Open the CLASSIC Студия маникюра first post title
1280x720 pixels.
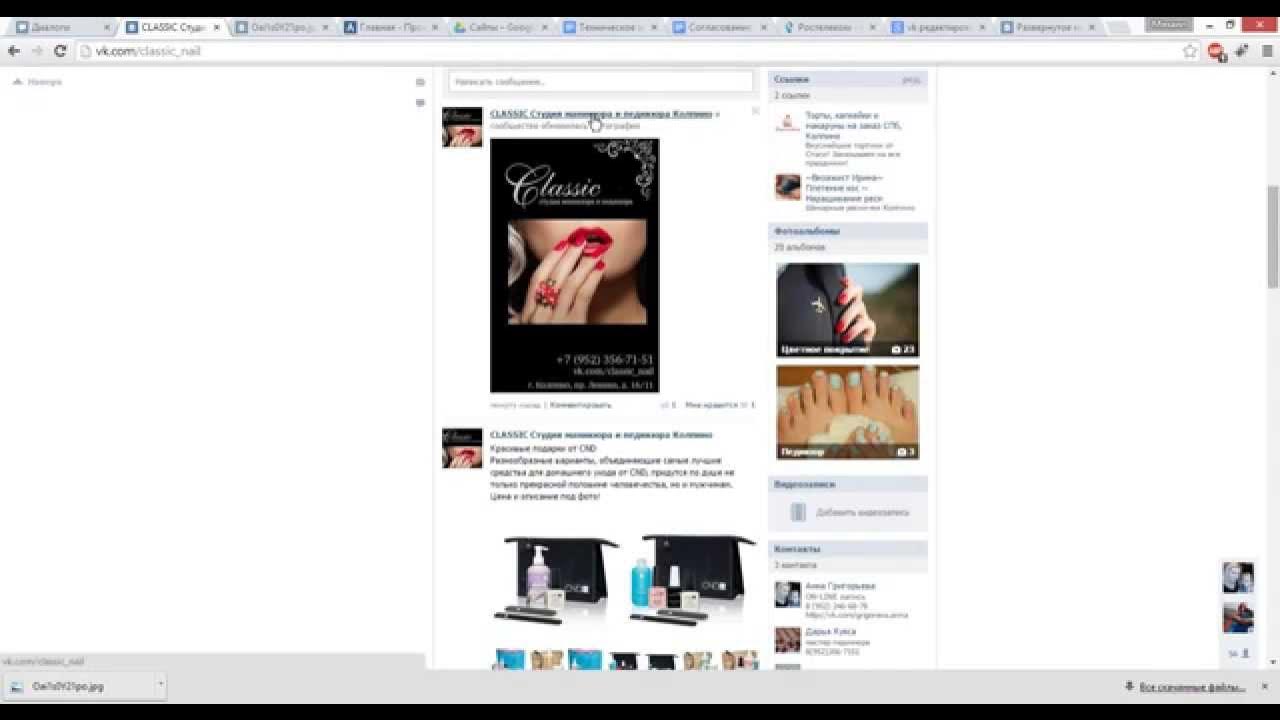601,114
